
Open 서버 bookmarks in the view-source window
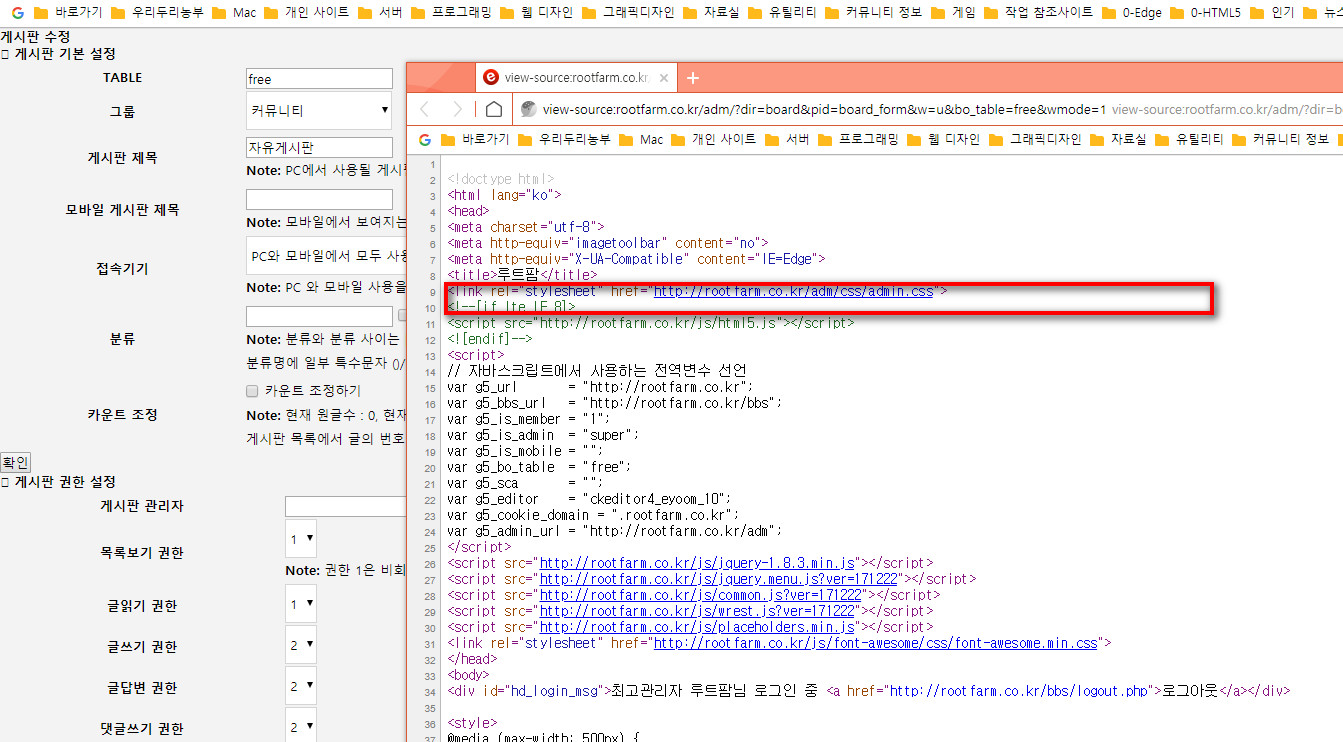pyautogui.click(x=788, y=139)
